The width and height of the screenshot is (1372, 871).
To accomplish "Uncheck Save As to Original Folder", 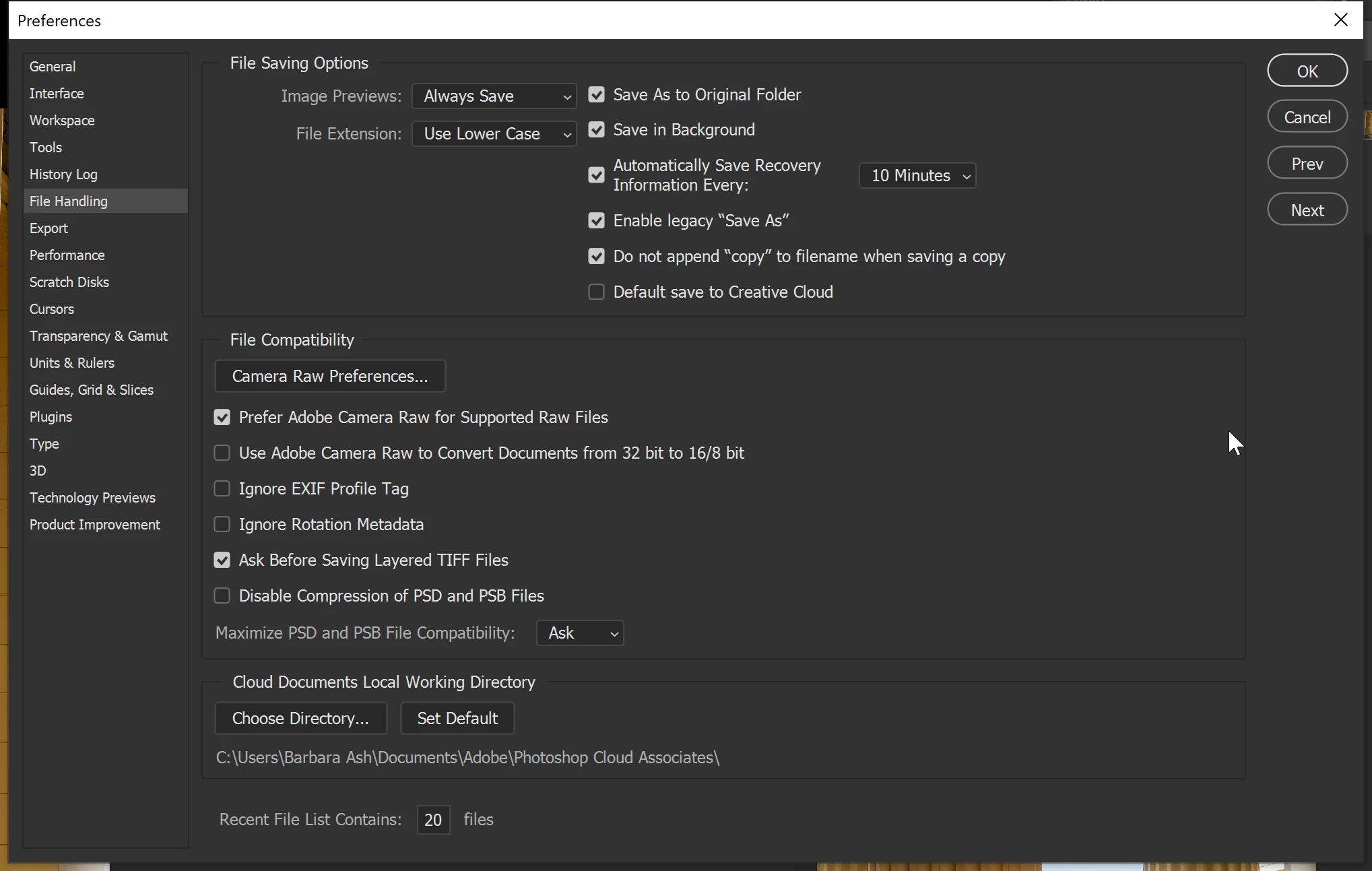I will (x=596, y=95).
